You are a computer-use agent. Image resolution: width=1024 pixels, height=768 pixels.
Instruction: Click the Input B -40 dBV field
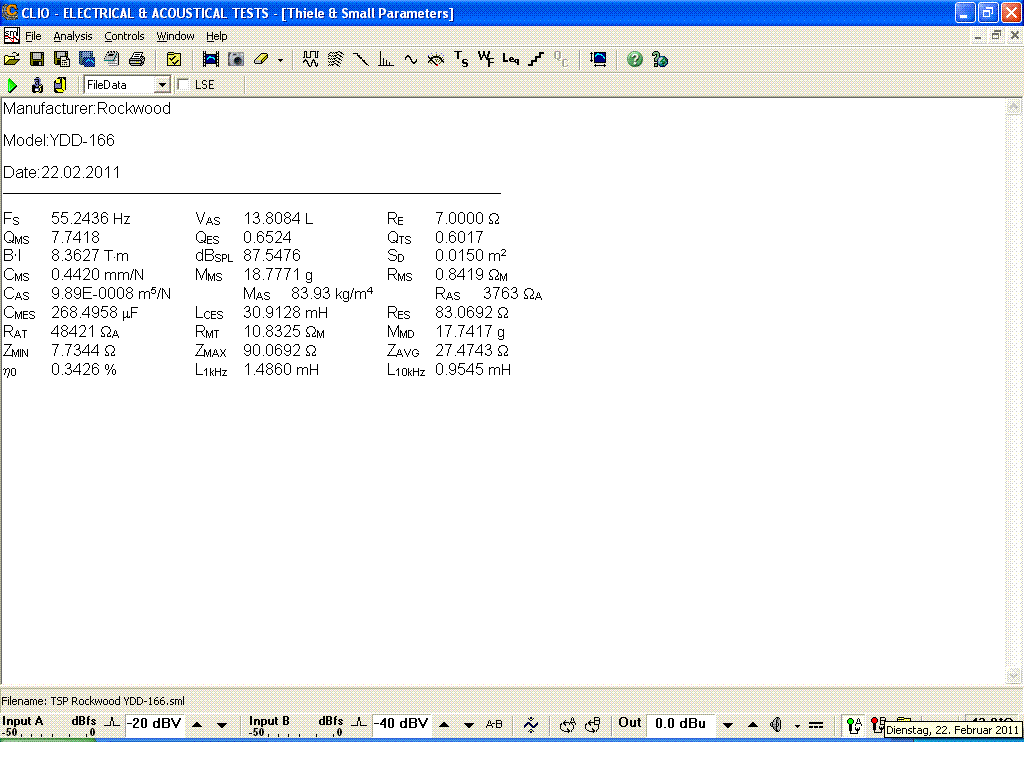point(402,724)
